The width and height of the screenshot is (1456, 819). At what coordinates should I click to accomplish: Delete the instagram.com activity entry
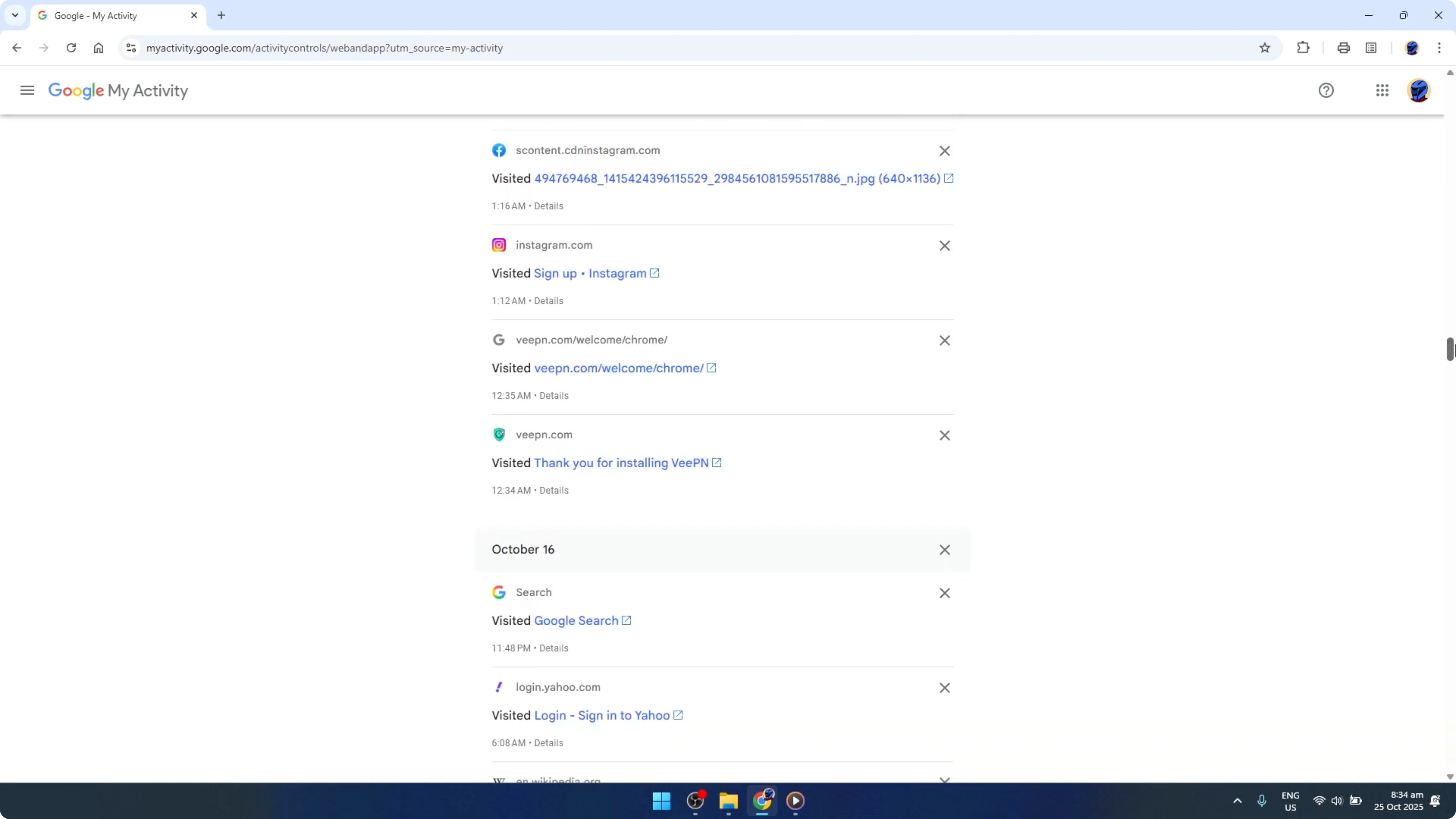click(944, 246)
